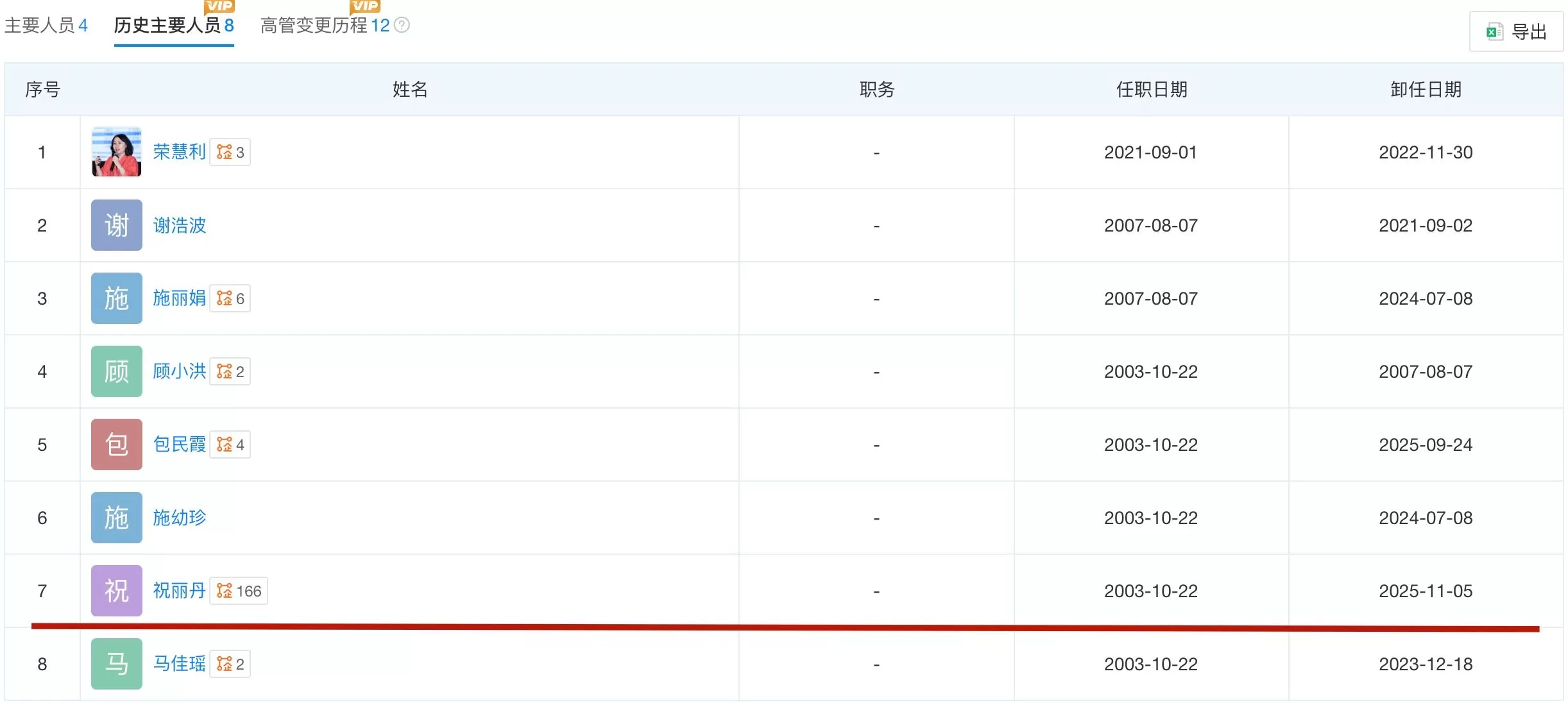
Task: Click the 6-relations icon beside 施丽娟
Action: point(230,298)
